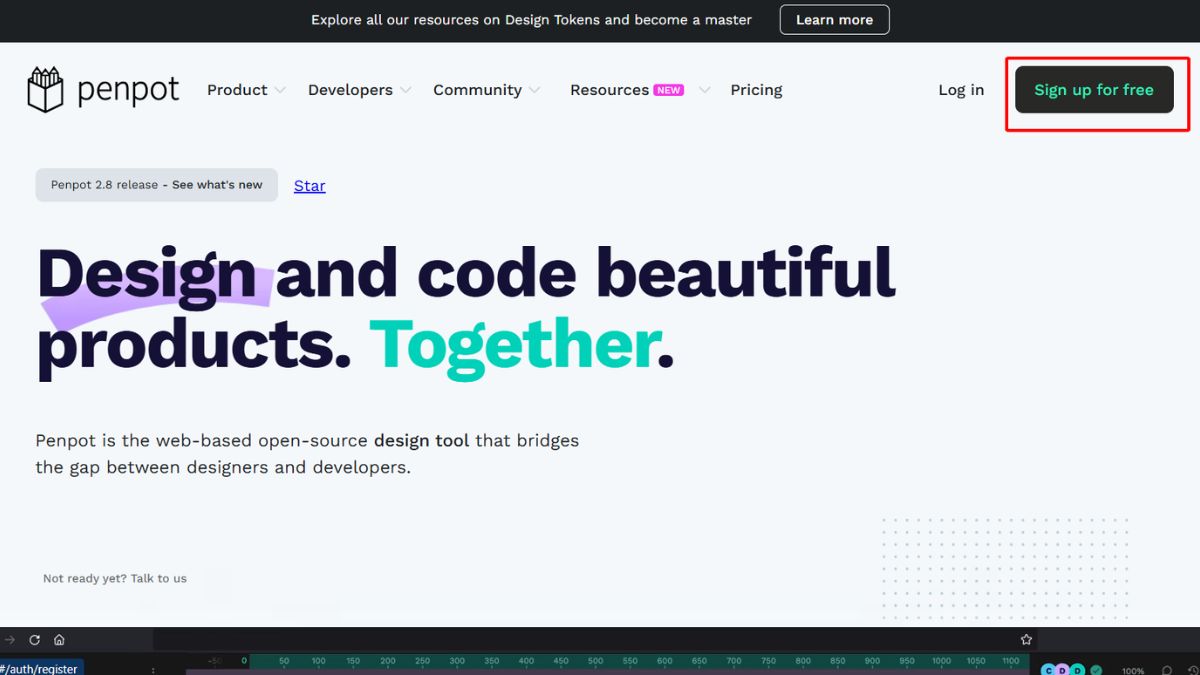Open Penpot 2.8 release See what's new
This screenshot has width=1200, height=675.
click(157, 185)
